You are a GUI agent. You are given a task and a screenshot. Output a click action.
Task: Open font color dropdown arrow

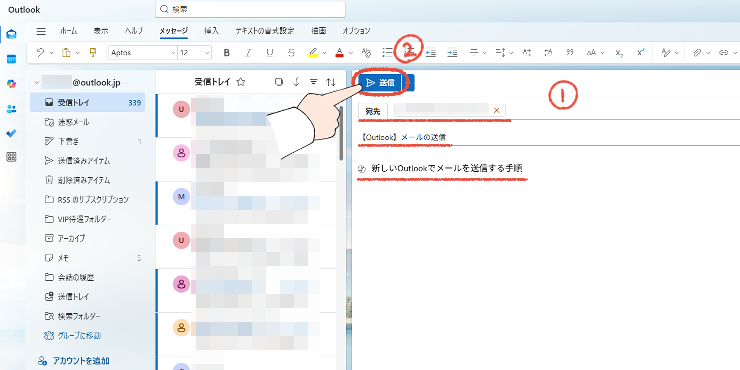[x=350, y=53]
